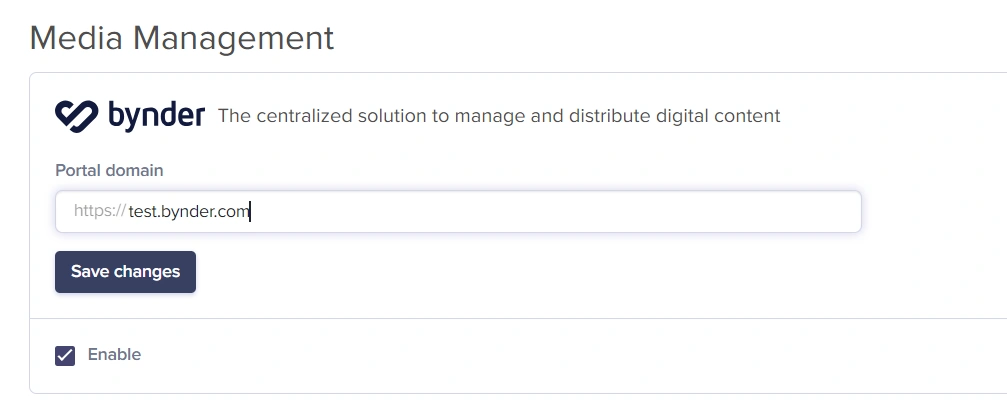The height and width of the screenshot is (410, 1007).
Task: Click the test.bynder.com text in field
Action: tap(189, 211)
